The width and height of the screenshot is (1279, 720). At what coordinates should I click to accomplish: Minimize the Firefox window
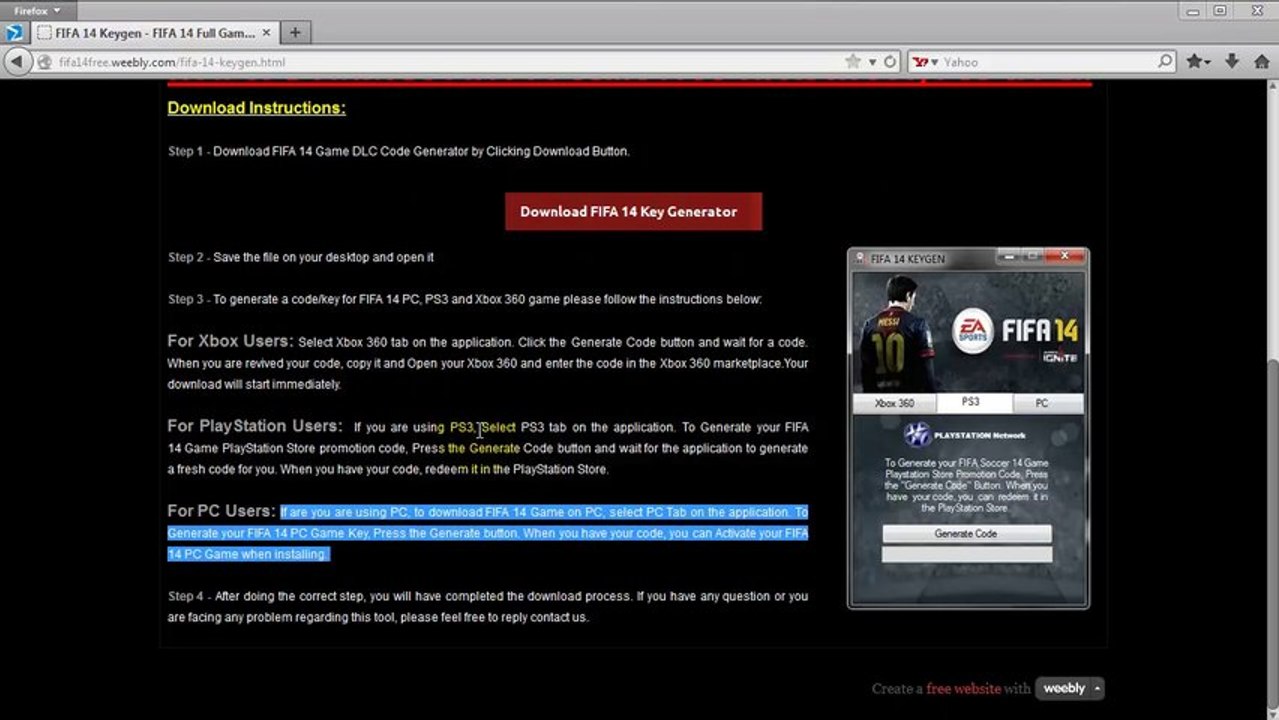point(1194,10)
